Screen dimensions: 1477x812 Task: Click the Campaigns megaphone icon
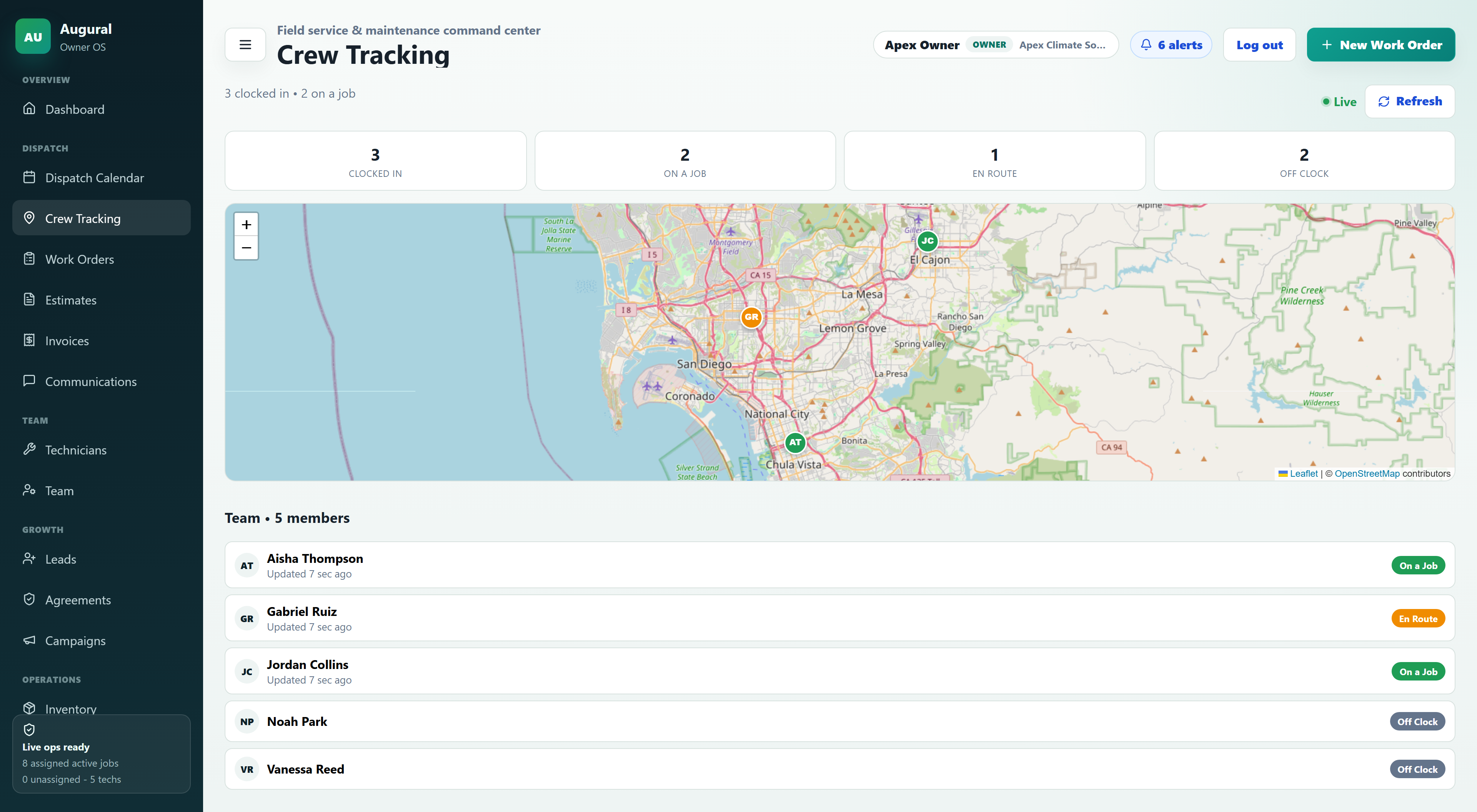click(29, 640)
